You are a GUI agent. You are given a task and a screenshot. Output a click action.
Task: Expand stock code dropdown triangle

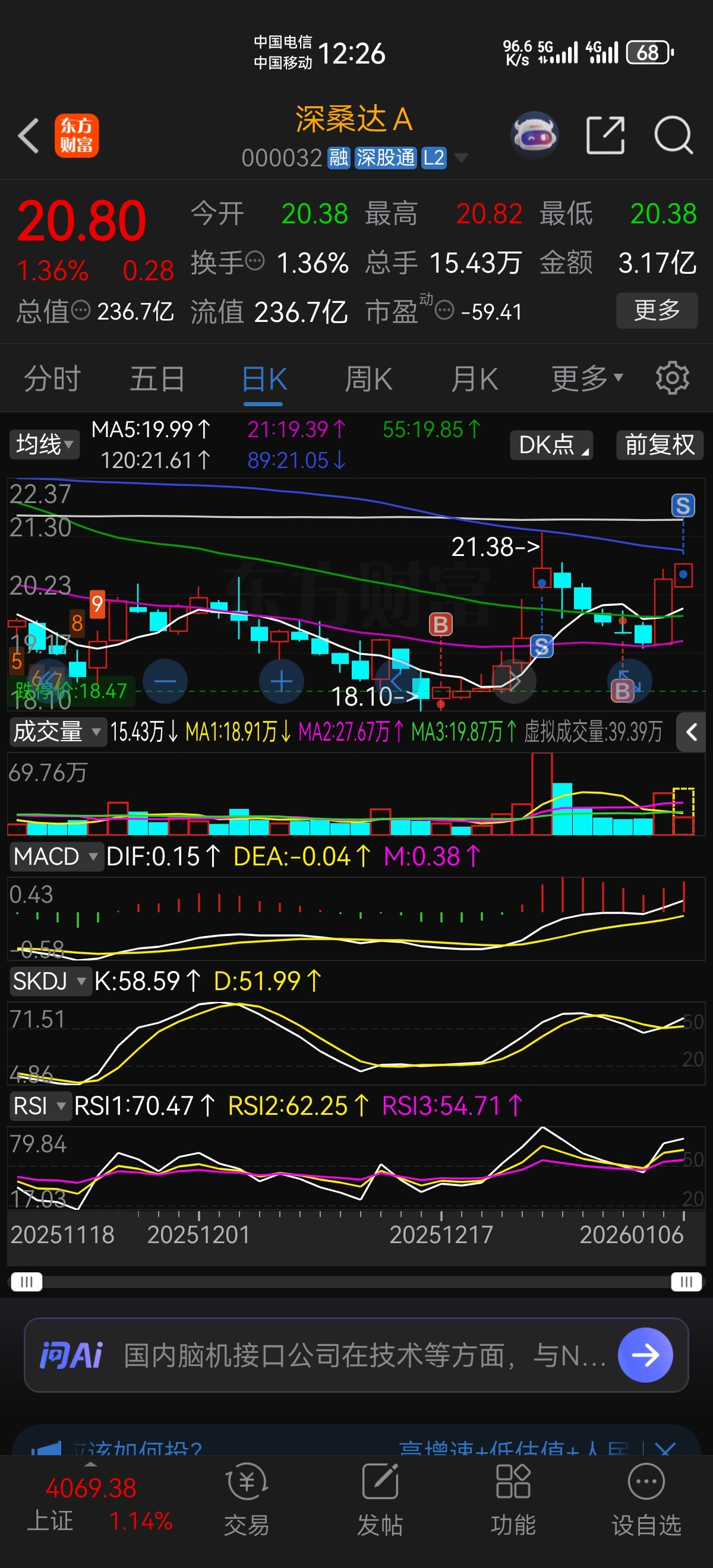click(x=462, y=158)
